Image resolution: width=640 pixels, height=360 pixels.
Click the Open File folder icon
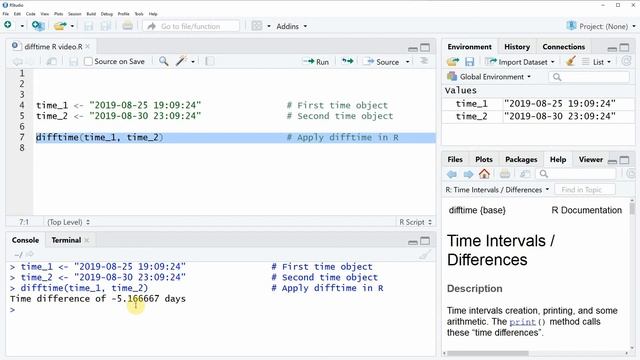[x=60, y=26]
